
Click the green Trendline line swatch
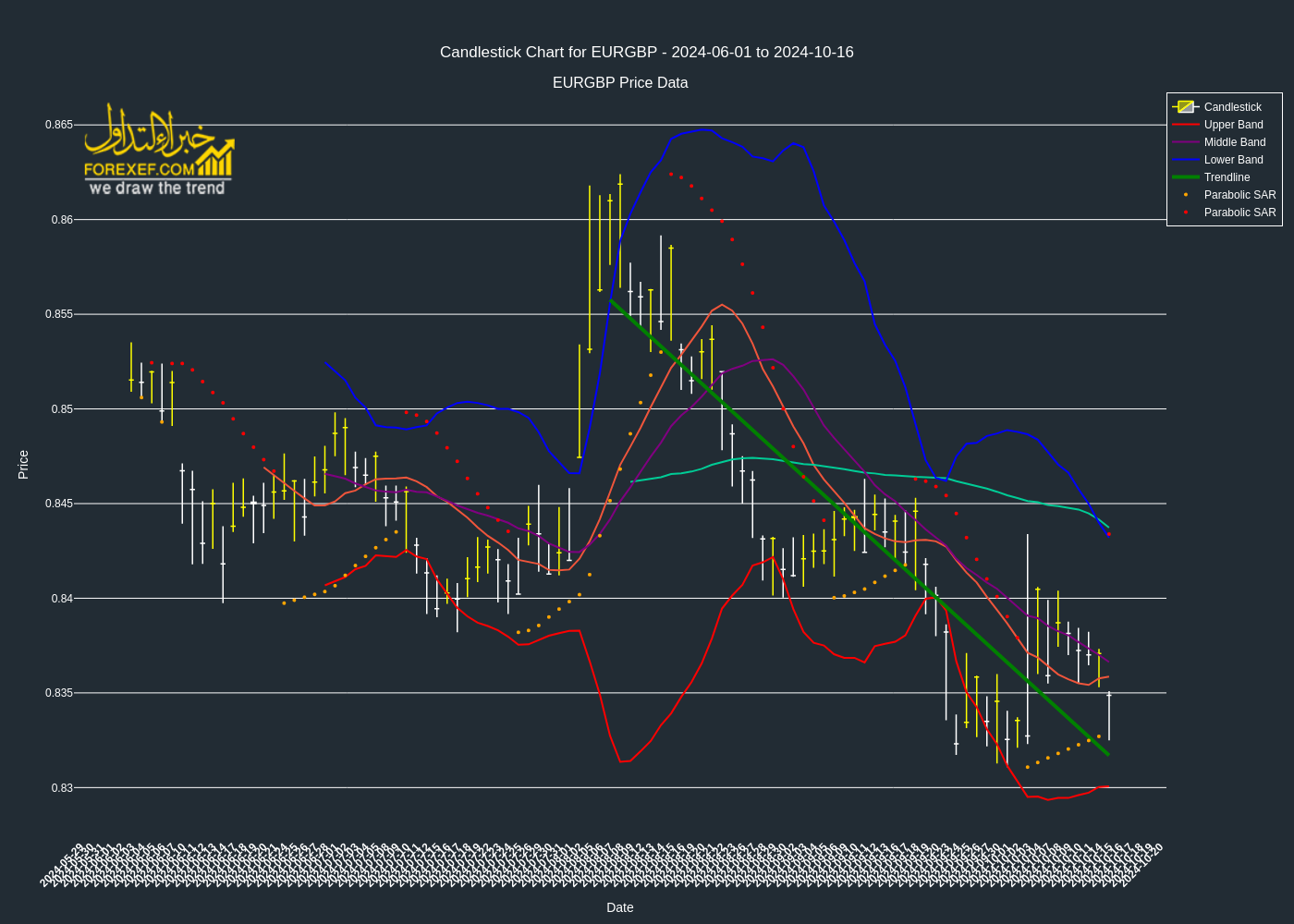coord(1186,177)
